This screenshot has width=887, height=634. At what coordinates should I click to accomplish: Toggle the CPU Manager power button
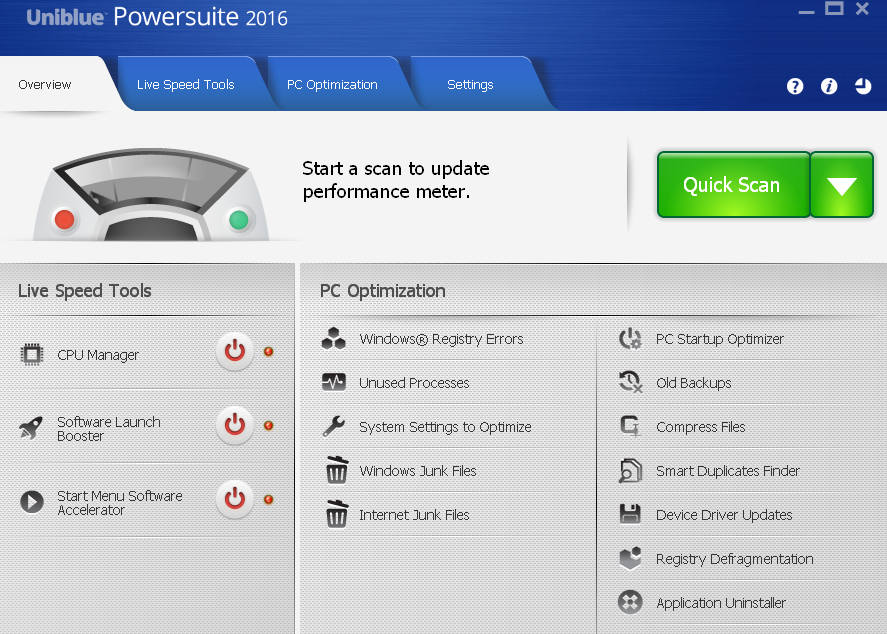[234, 351]
